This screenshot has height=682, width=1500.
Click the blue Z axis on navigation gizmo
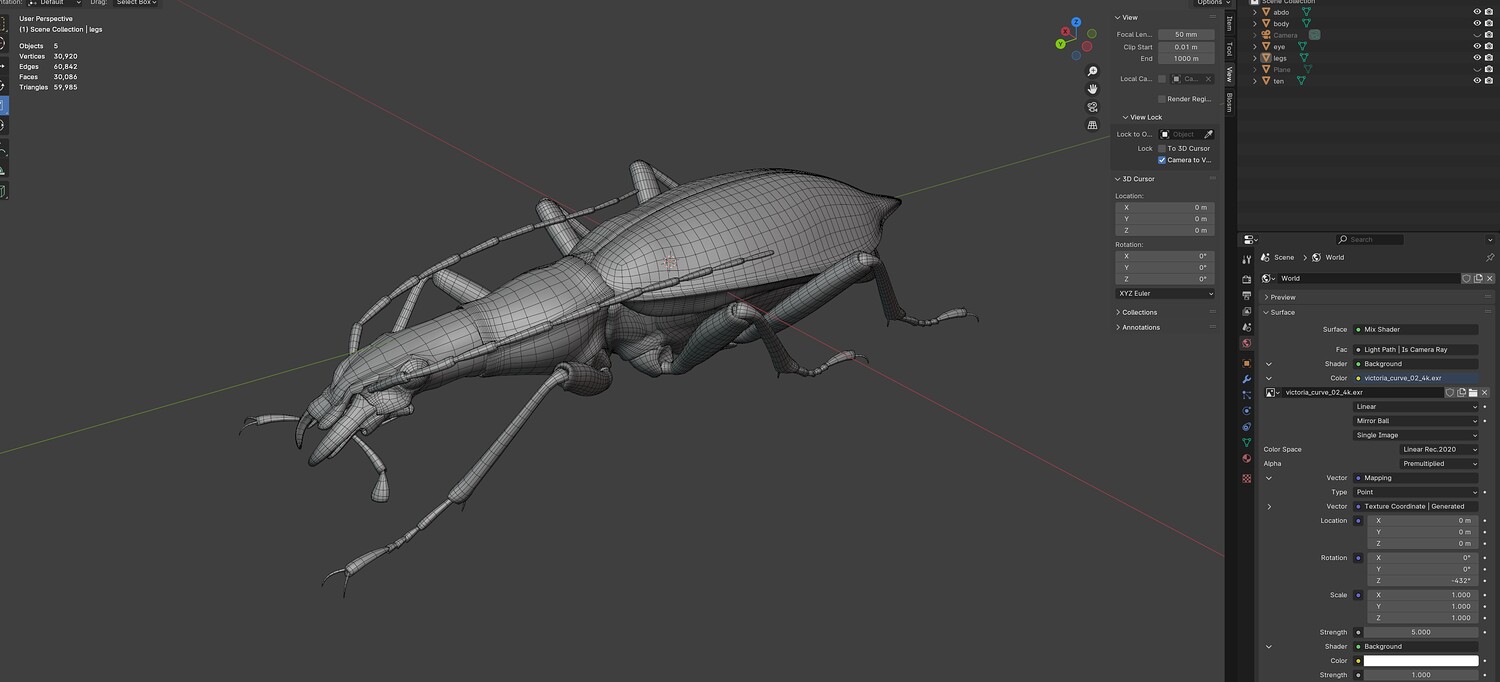pos(1076,22)
